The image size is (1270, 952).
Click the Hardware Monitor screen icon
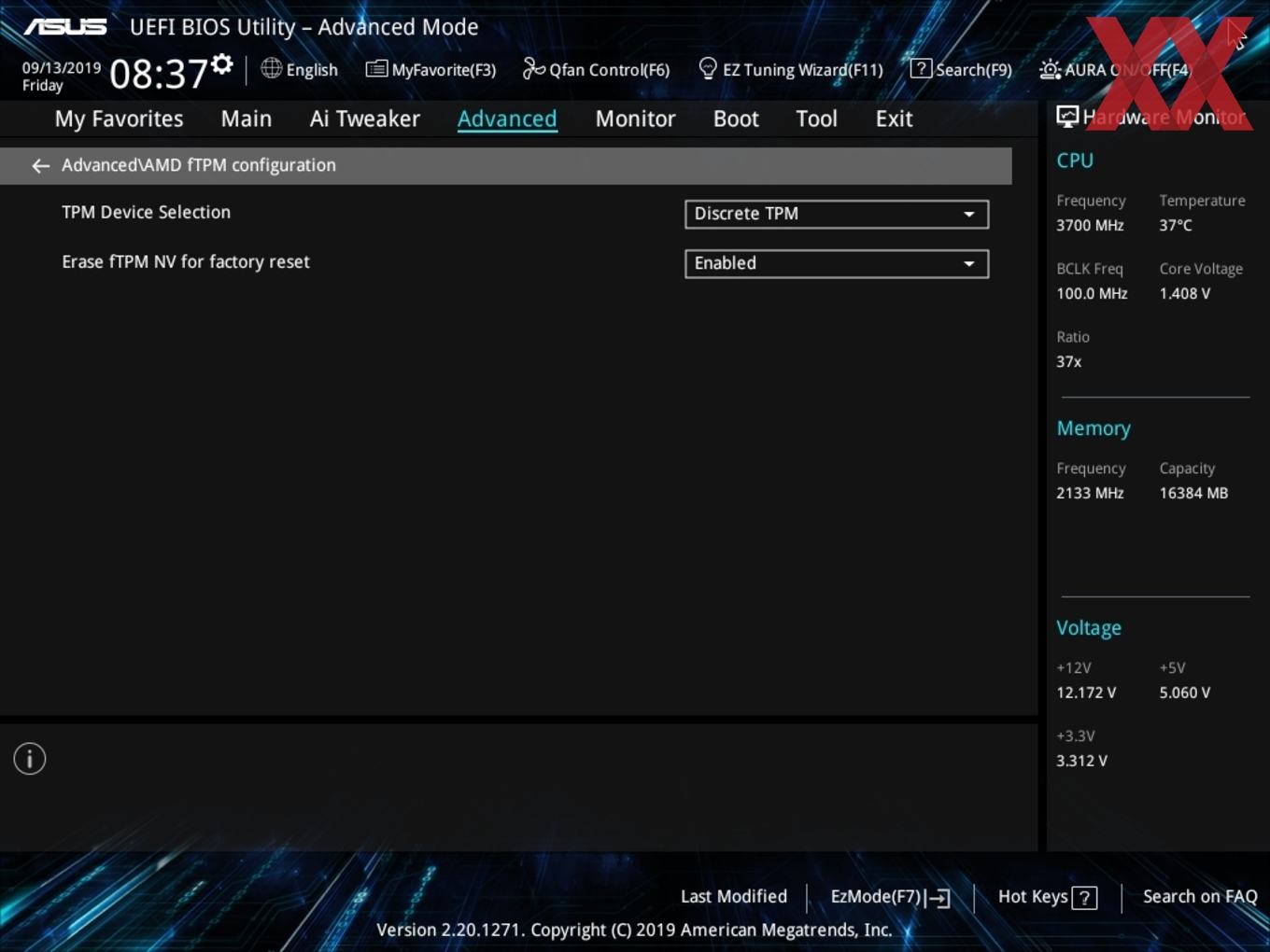[x=1067, y=116]
